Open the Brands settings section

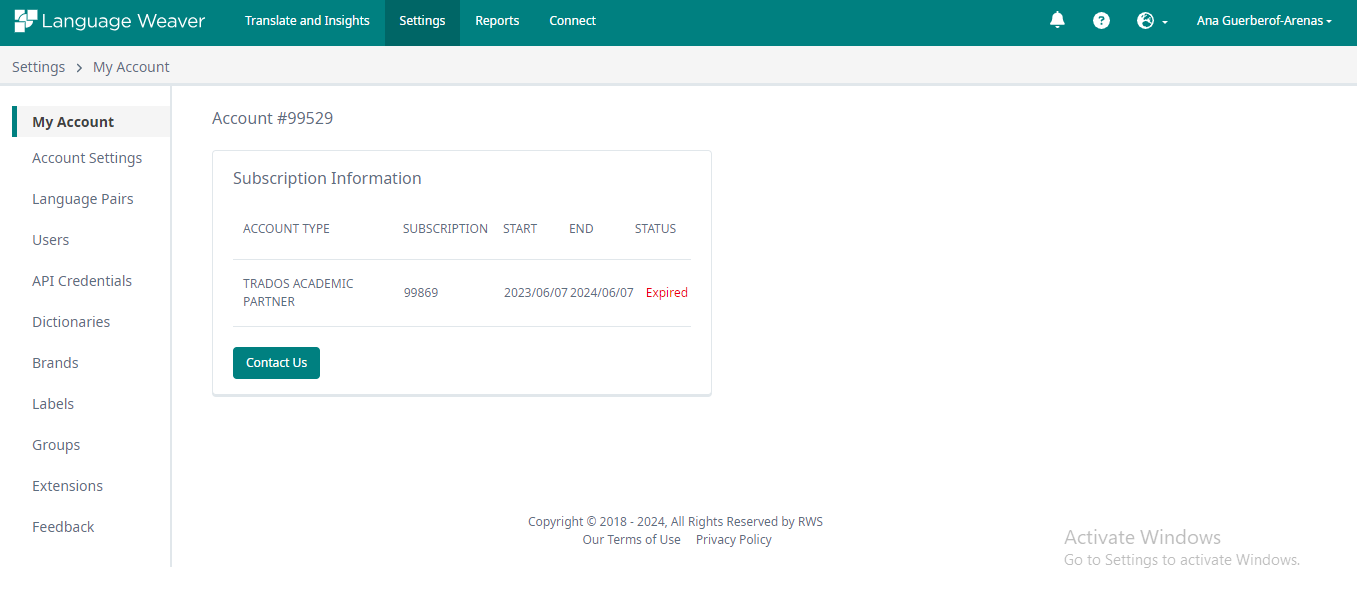point(55,362)
